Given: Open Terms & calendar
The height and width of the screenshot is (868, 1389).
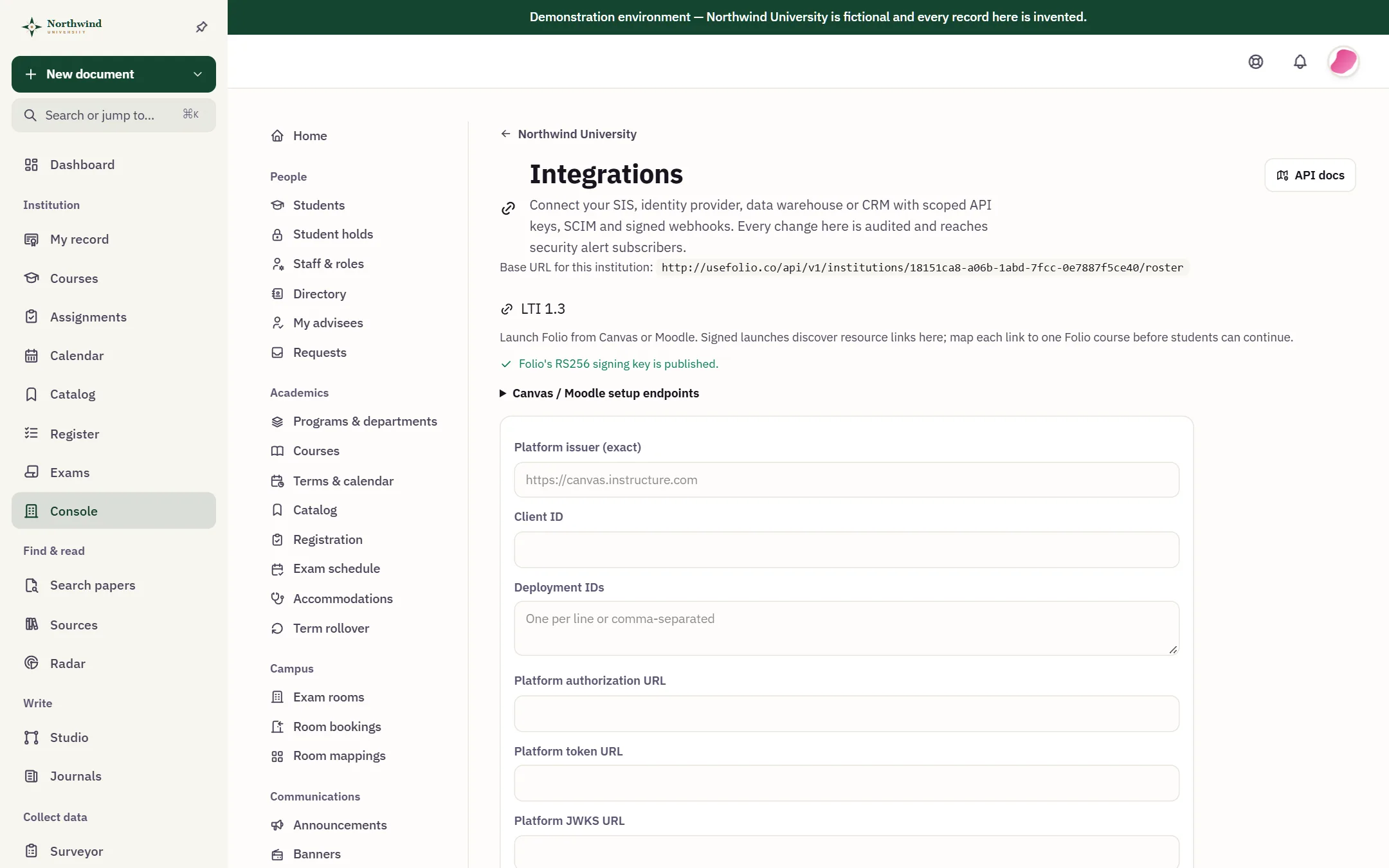Looking at the screenshot, I should click(x=343, y=481).
